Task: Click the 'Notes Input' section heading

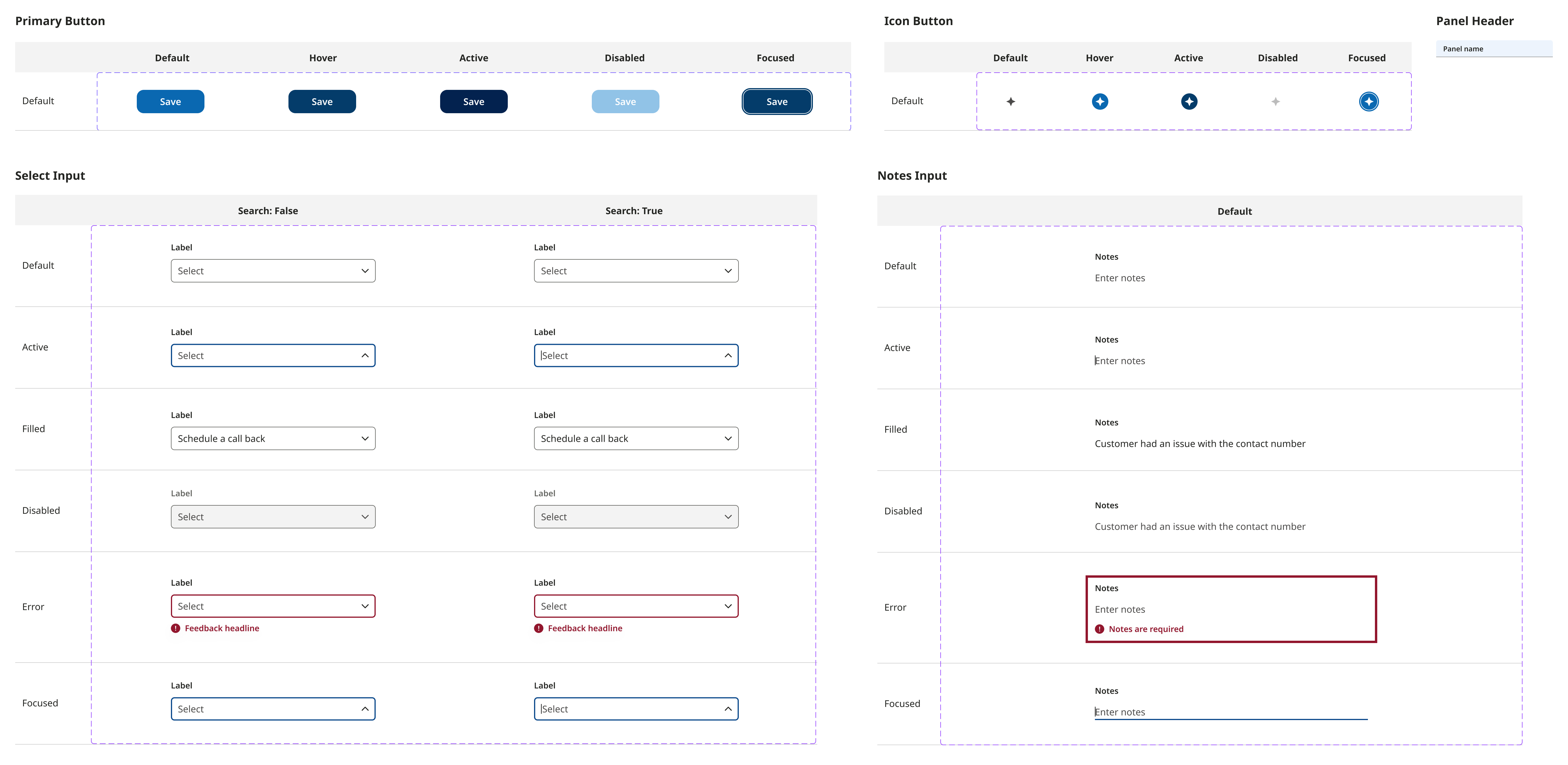Action: 912,175
